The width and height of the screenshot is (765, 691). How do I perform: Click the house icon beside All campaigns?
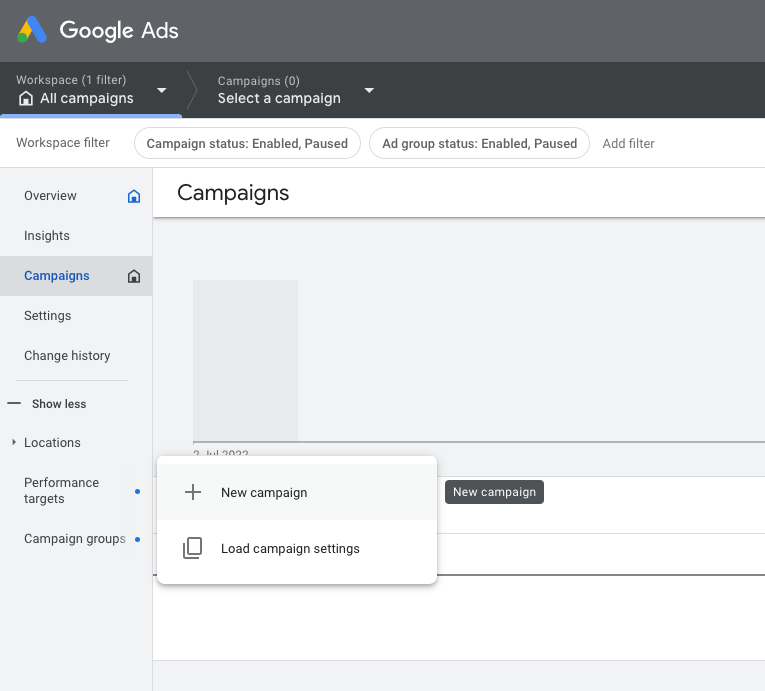(26, 99)
